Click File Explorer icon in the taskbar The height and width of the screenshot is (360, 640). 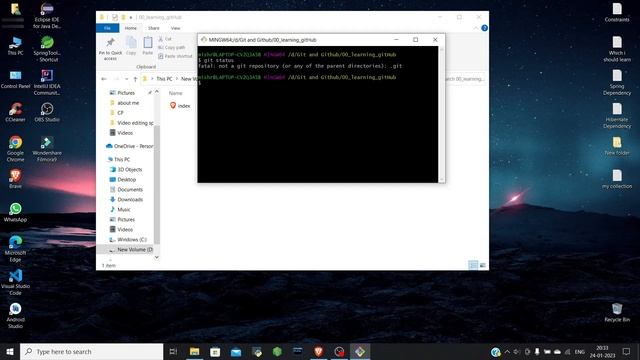click(x=195, y=351)
